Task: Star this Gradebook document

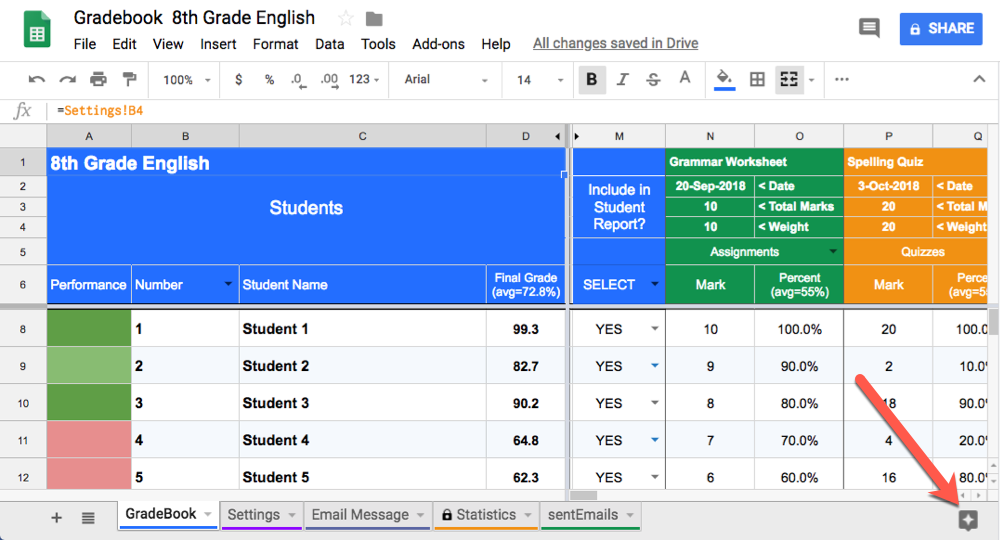Action: 346,18
